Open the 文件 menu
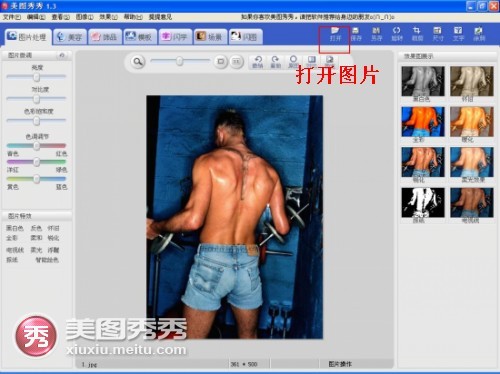500x374 pixels. (x=11, y=17)
